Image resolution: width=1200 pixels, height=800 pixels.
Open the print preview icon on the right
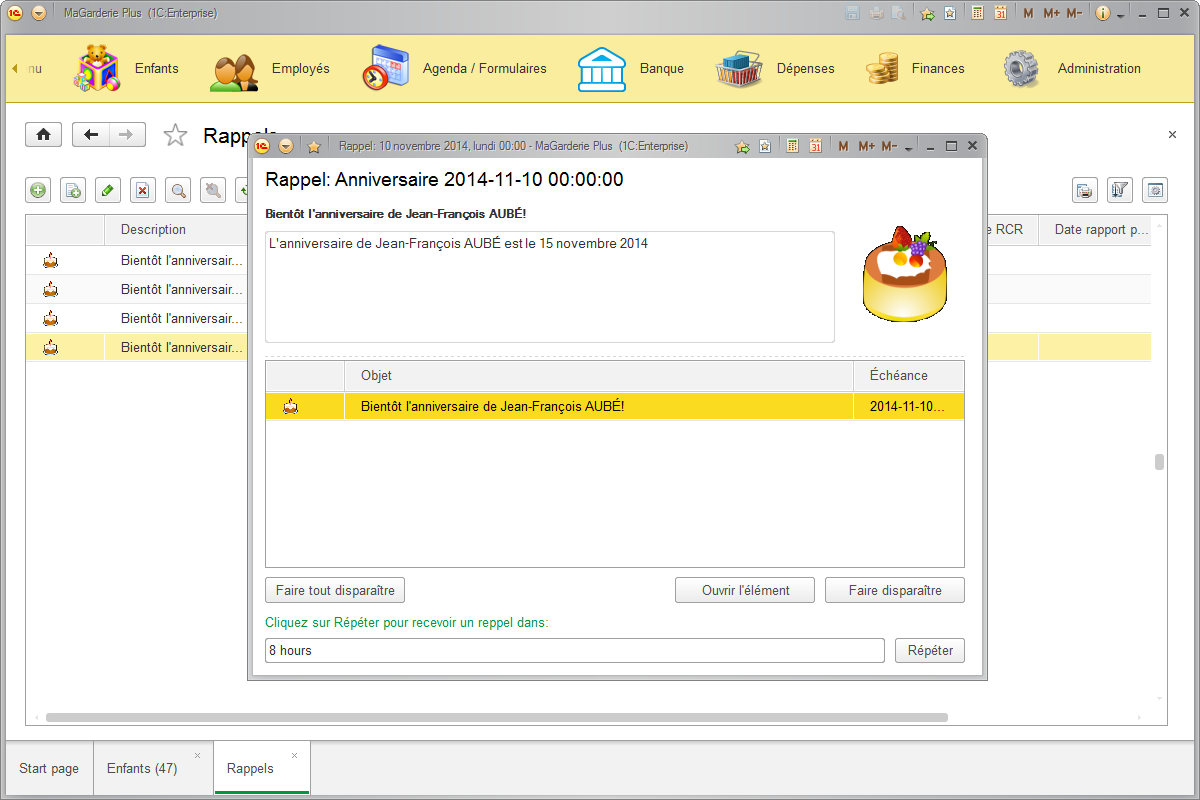pyautogui.click(x=1084, y=190)
